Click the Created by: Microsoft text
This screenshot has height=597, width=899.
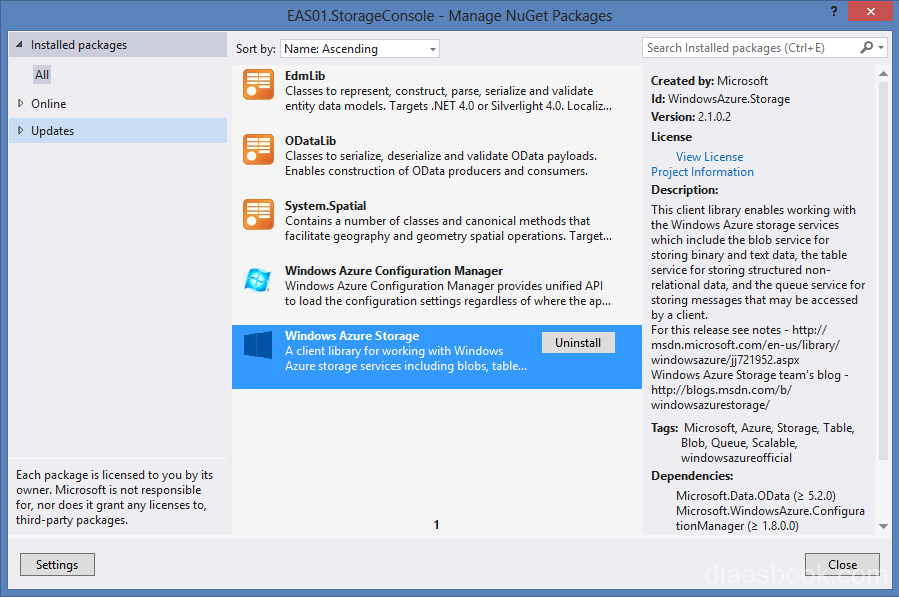709,81
